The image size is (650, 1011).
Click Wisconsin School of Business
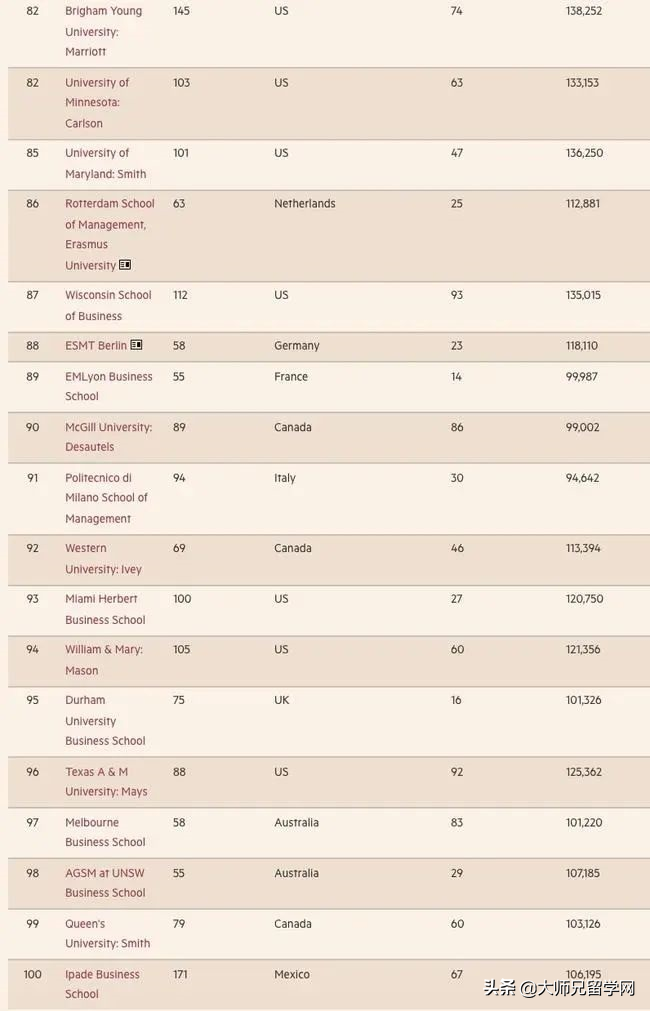pyautogui.click(x=108, y=305)
